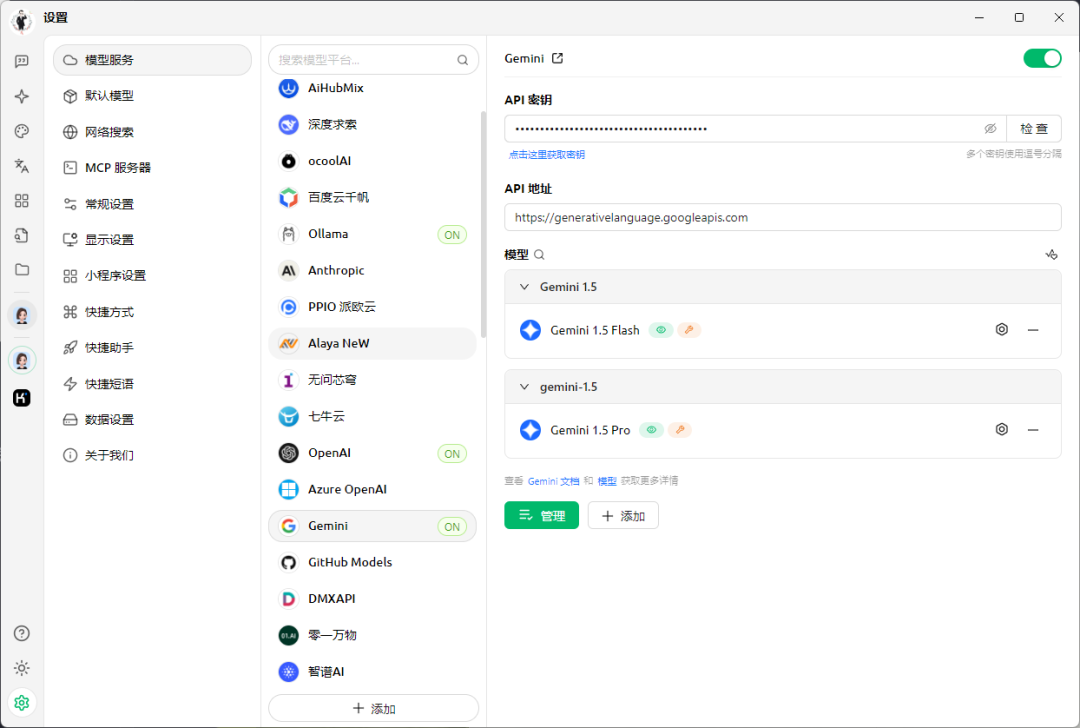Select the AiHubMix provider
1080x728 pixels.
(x=372, y=88)
